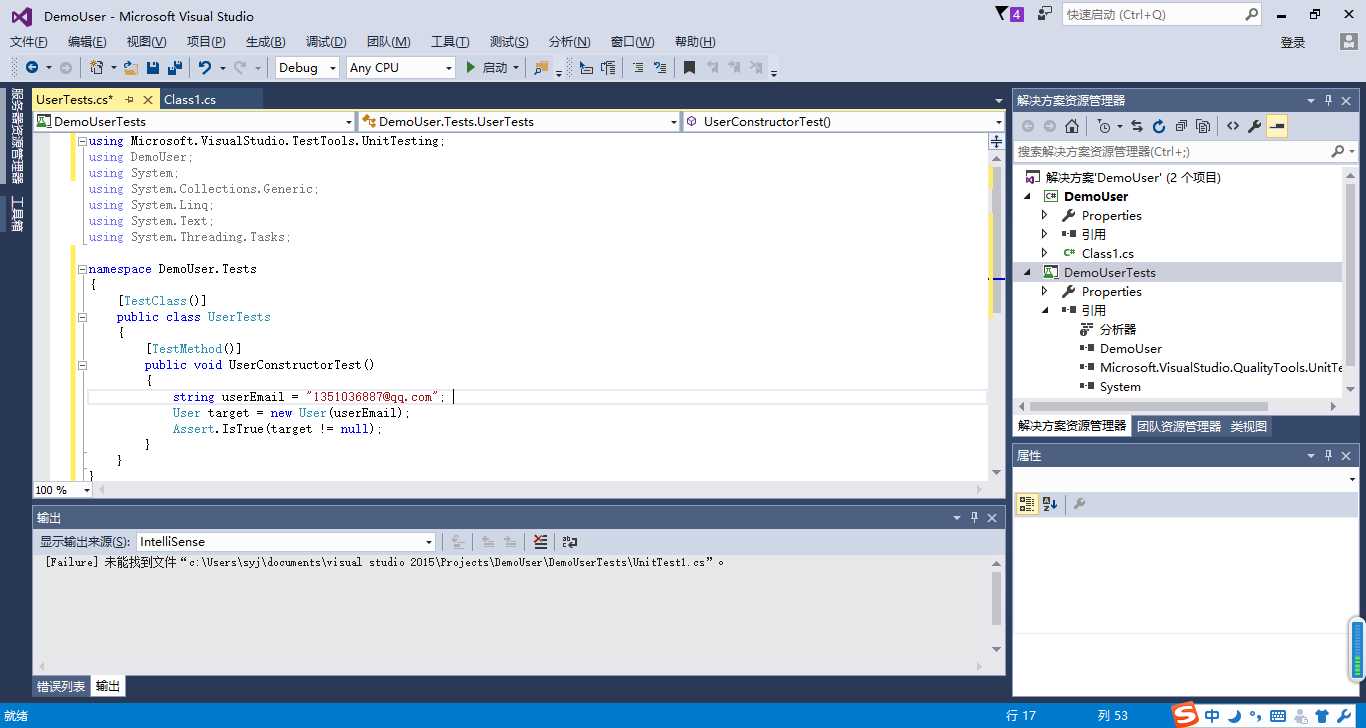
Task: Click the Navigate Backward toolbar arrow
Action: pyautogui.click(x=32, y=67)
